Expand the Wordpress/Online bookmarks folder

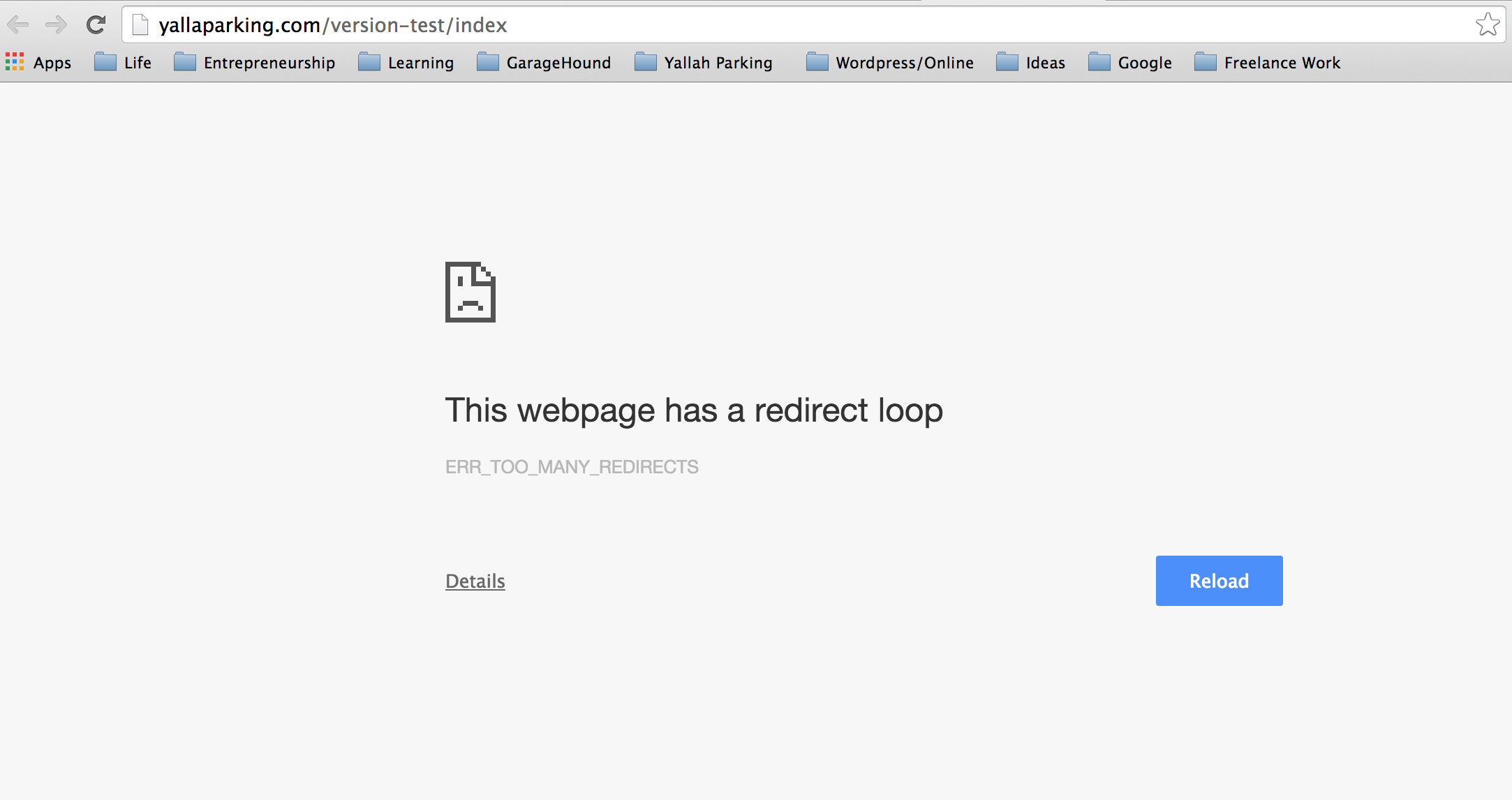pyautogui.click(x=890, y=63)
